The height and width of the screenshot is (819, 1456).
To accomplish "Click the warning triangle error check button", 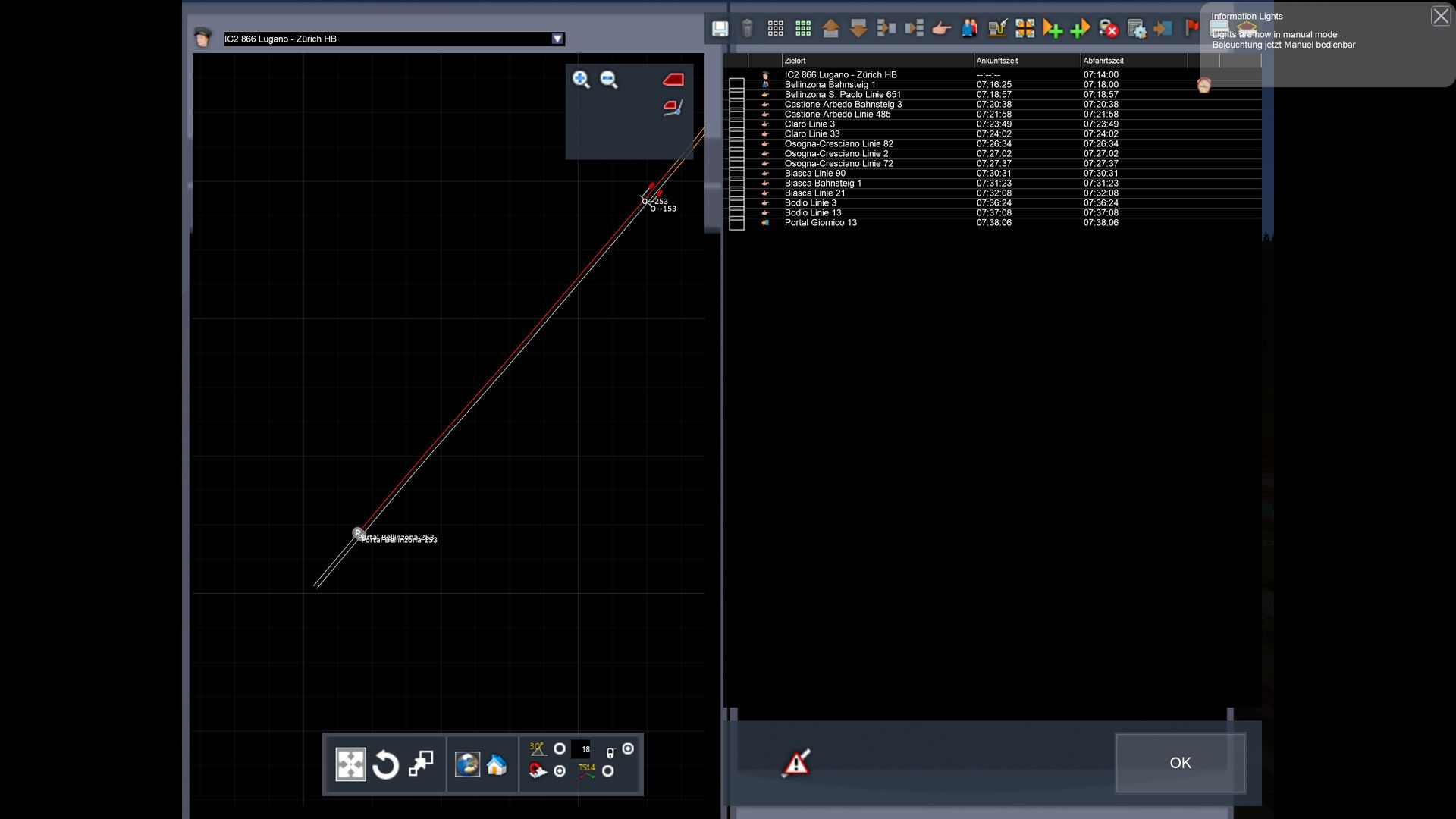I will pos(796,763).
